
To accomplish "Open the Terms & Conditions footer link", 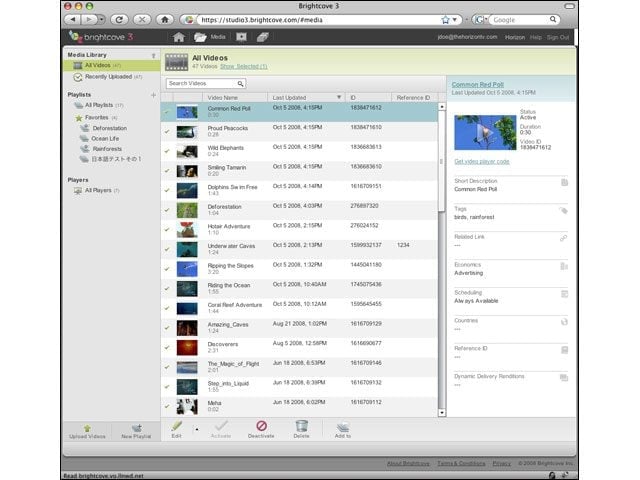I will pos(461,463).
